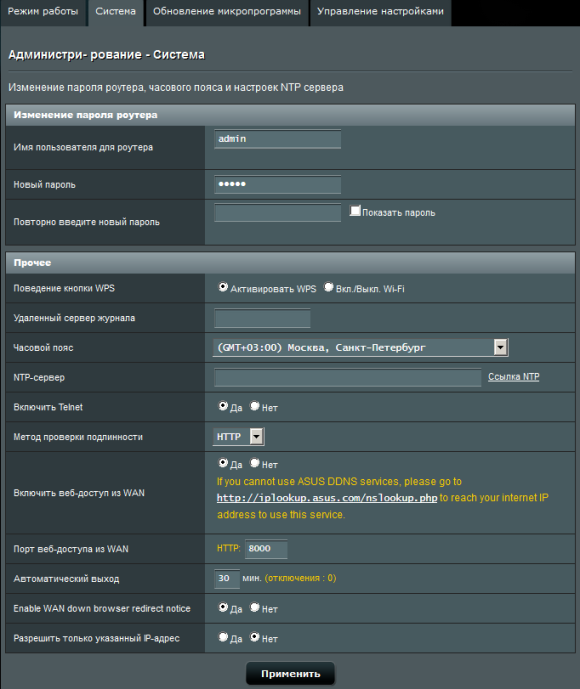This screenshot has height=689, width=580.
Task: Click the Применить button
Action: point(290,674)
